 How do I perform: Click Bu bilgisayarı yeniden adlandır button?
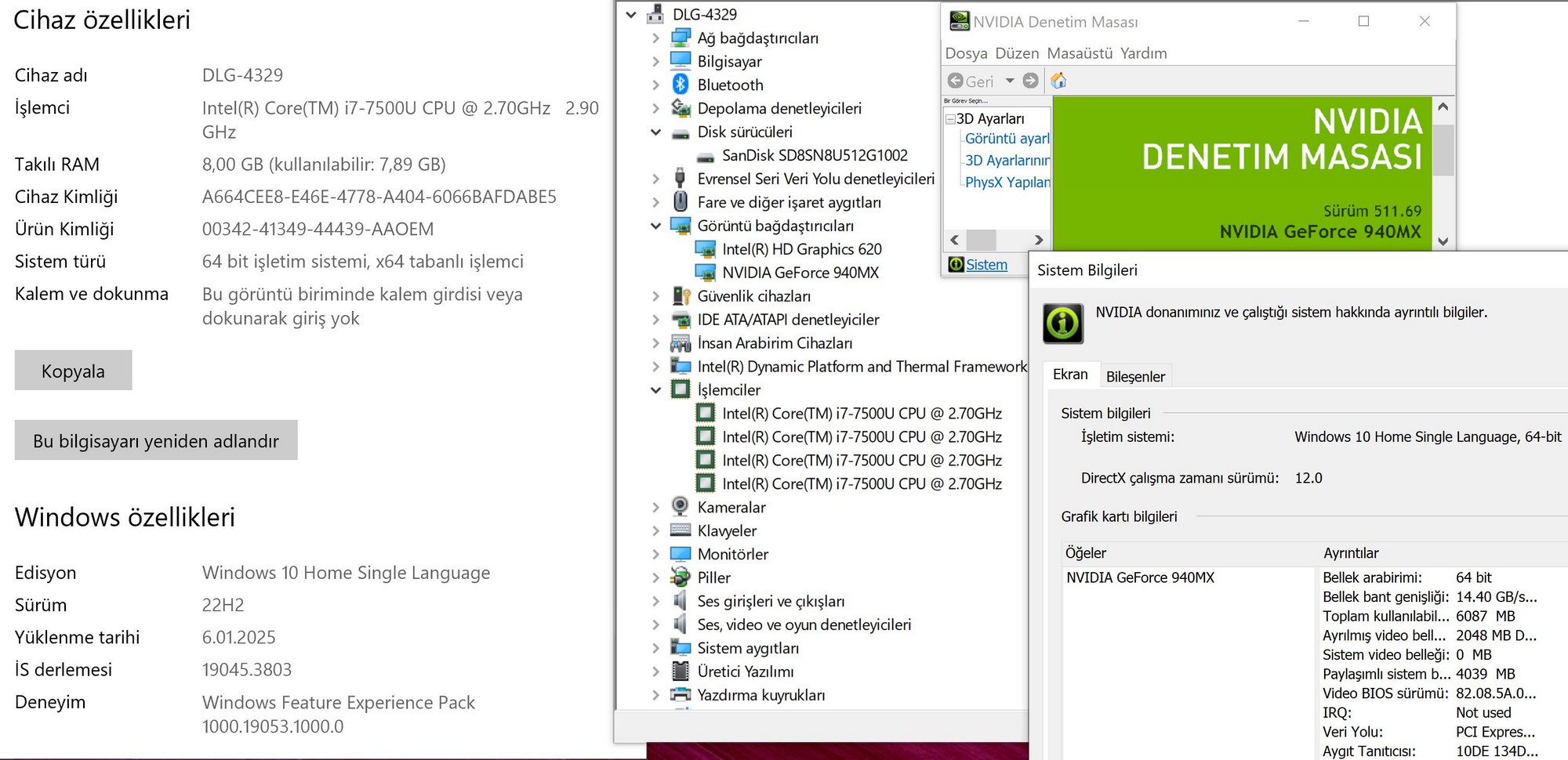pos(155,441)
